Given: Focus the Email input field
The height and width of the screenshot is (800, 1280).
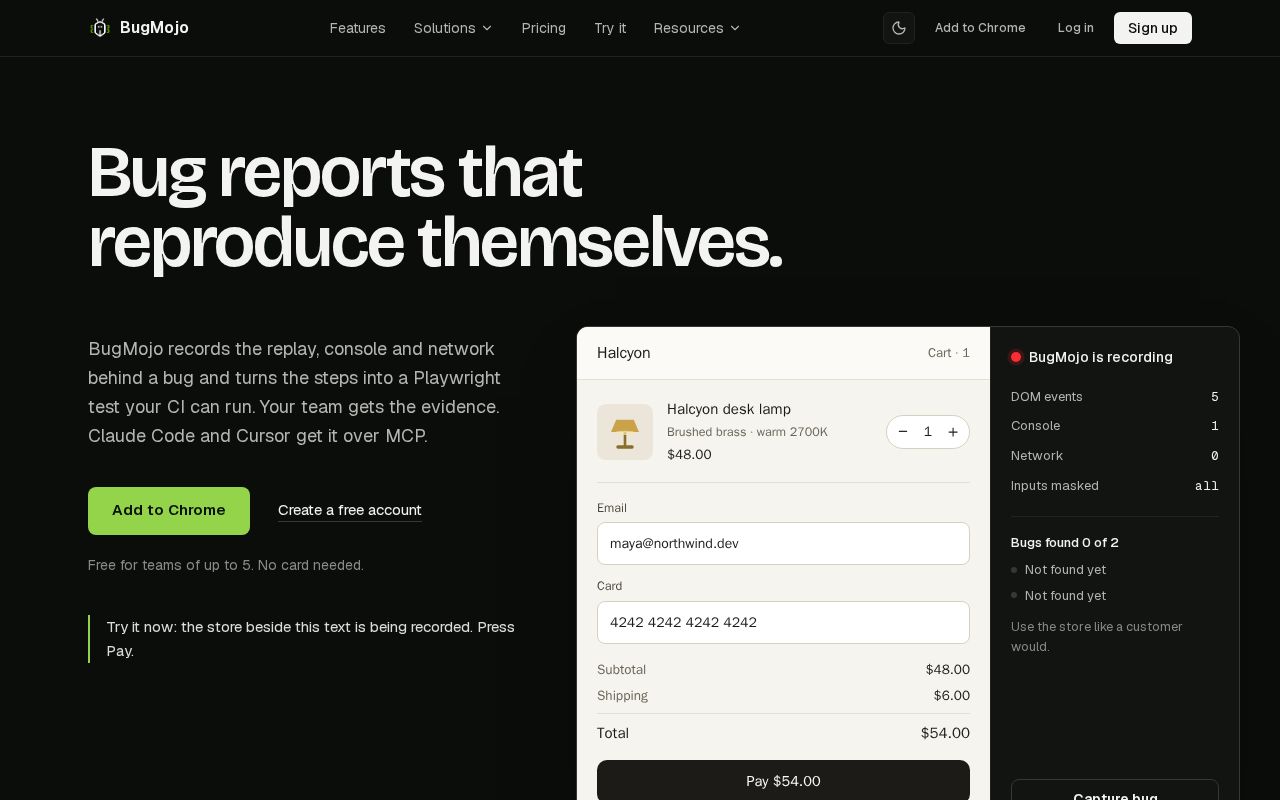Looking at the screenshot, I should [x=783, y=543].
